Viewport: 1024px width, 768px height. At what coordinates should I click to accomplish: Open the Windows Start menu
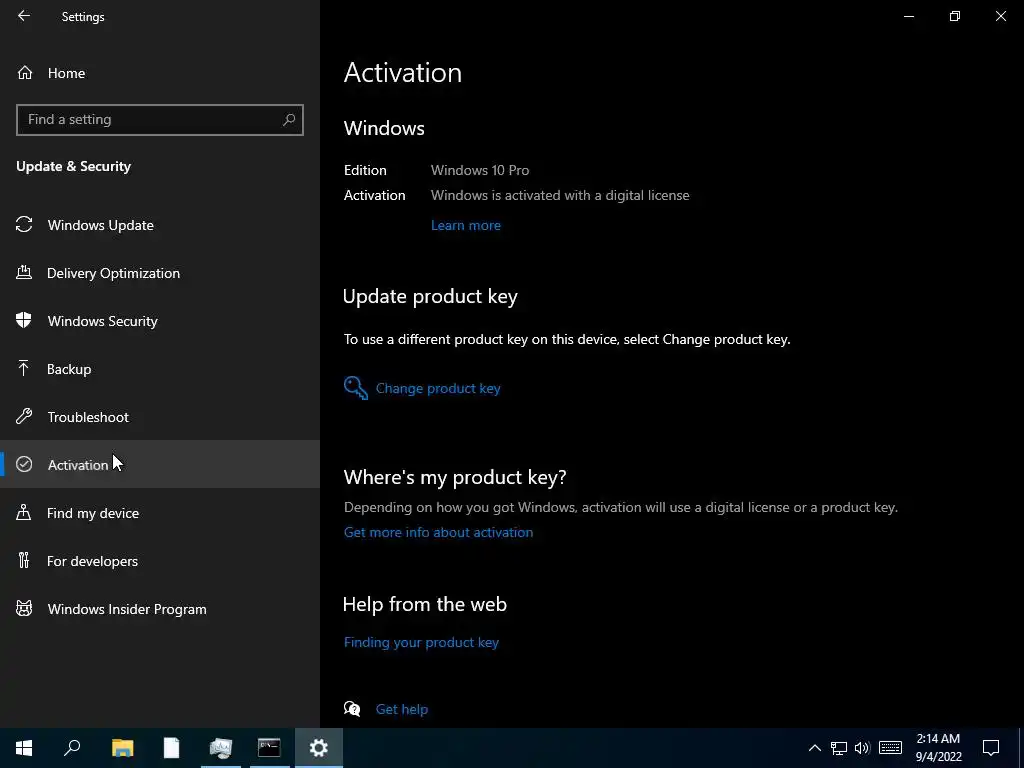(24, 748)
